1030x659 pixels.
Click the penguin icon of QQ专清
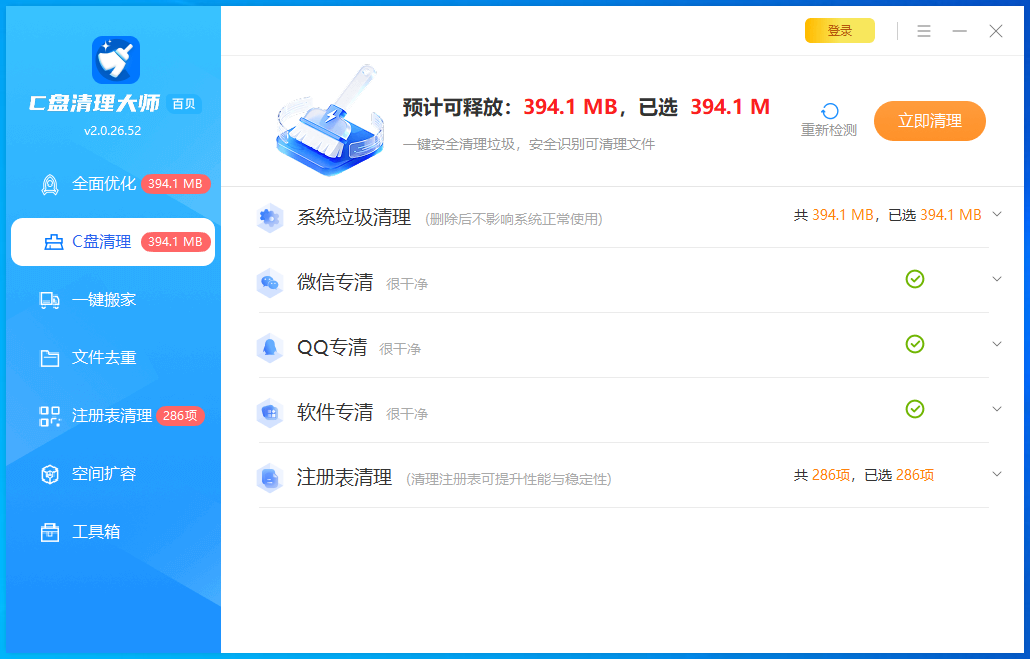[x=269, y=348]
